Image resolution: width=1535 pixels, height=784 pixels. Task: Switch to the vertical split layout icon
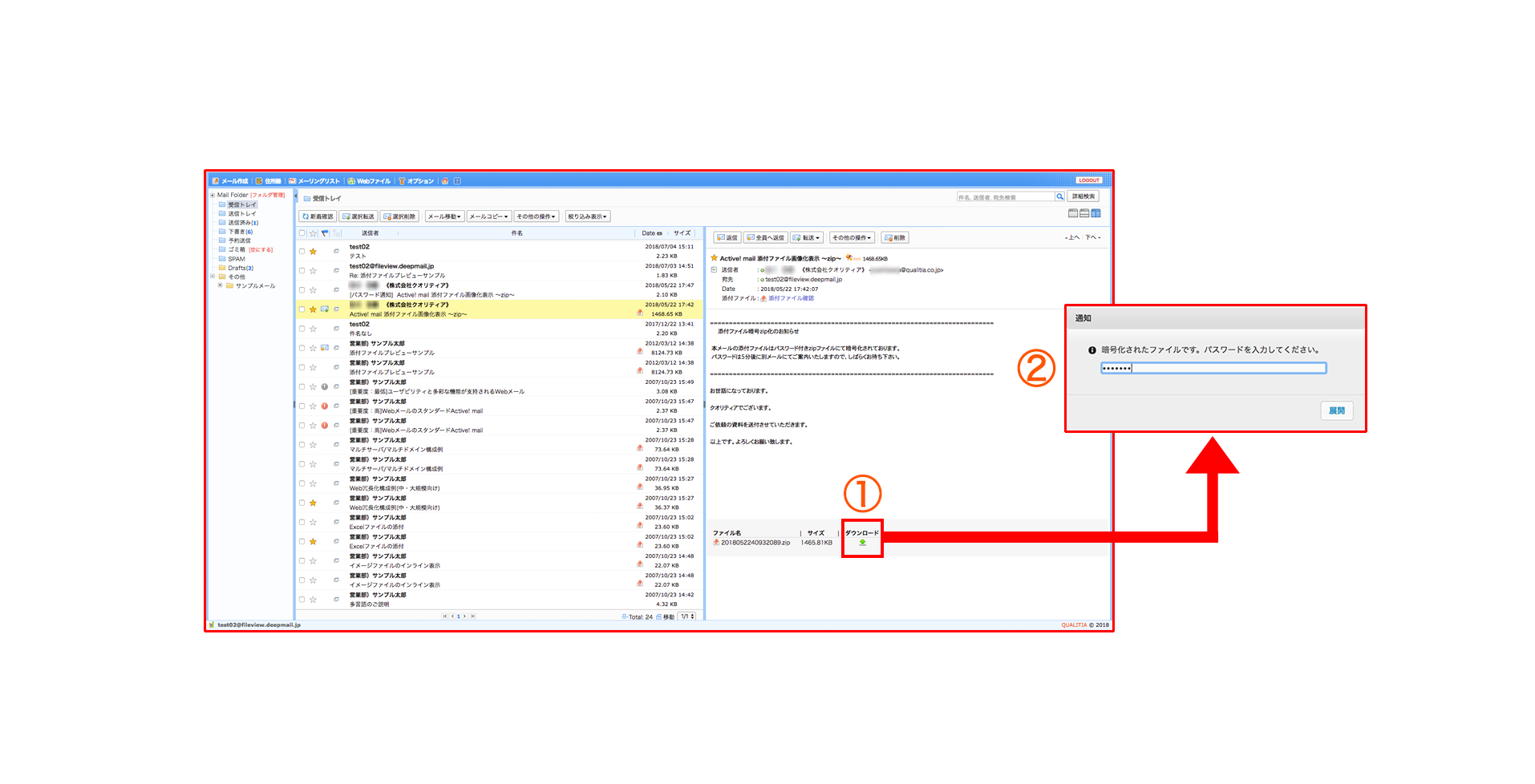pos(1096,213)
